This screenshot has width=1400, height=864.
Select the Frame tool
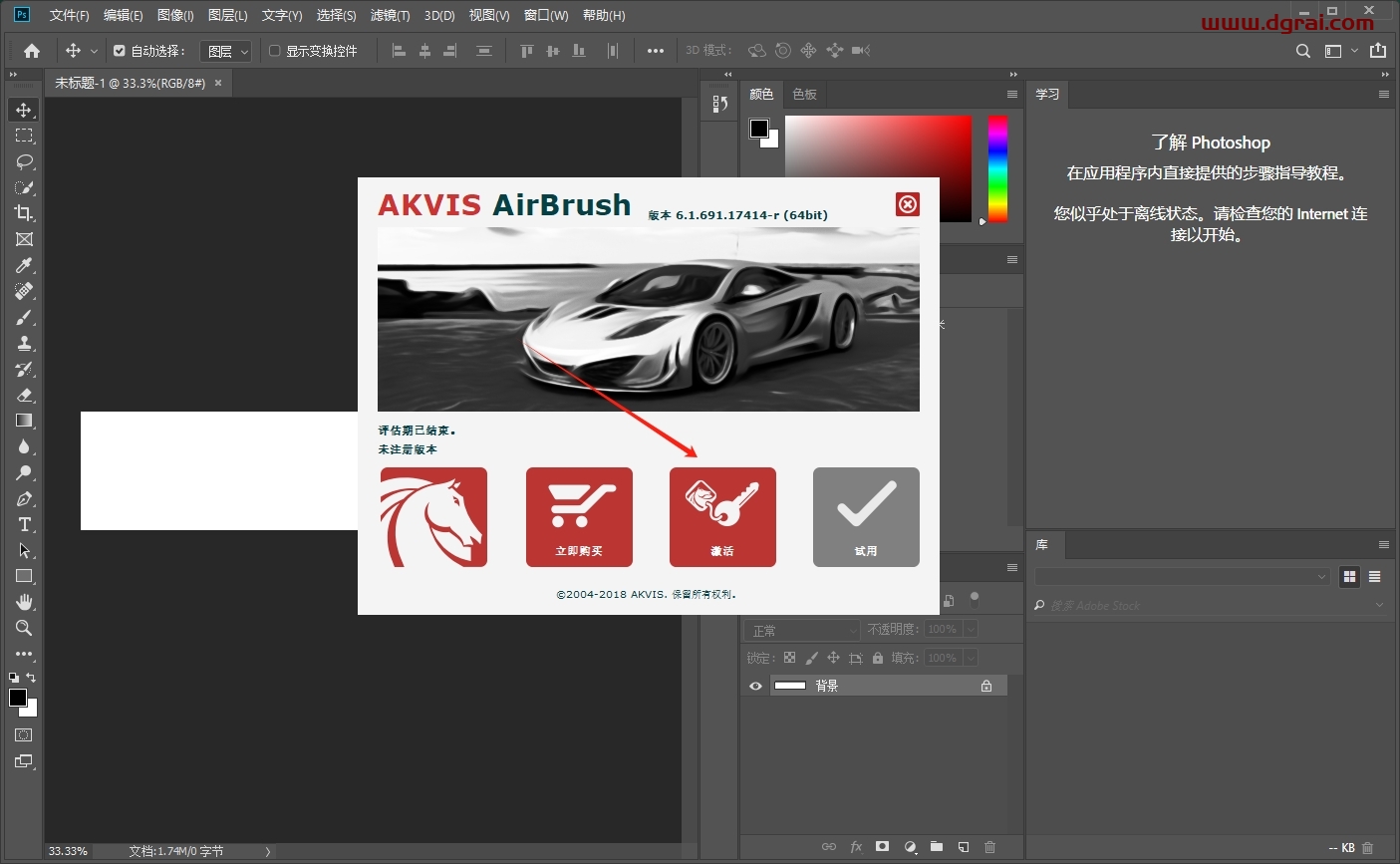(x=24, y=239)
